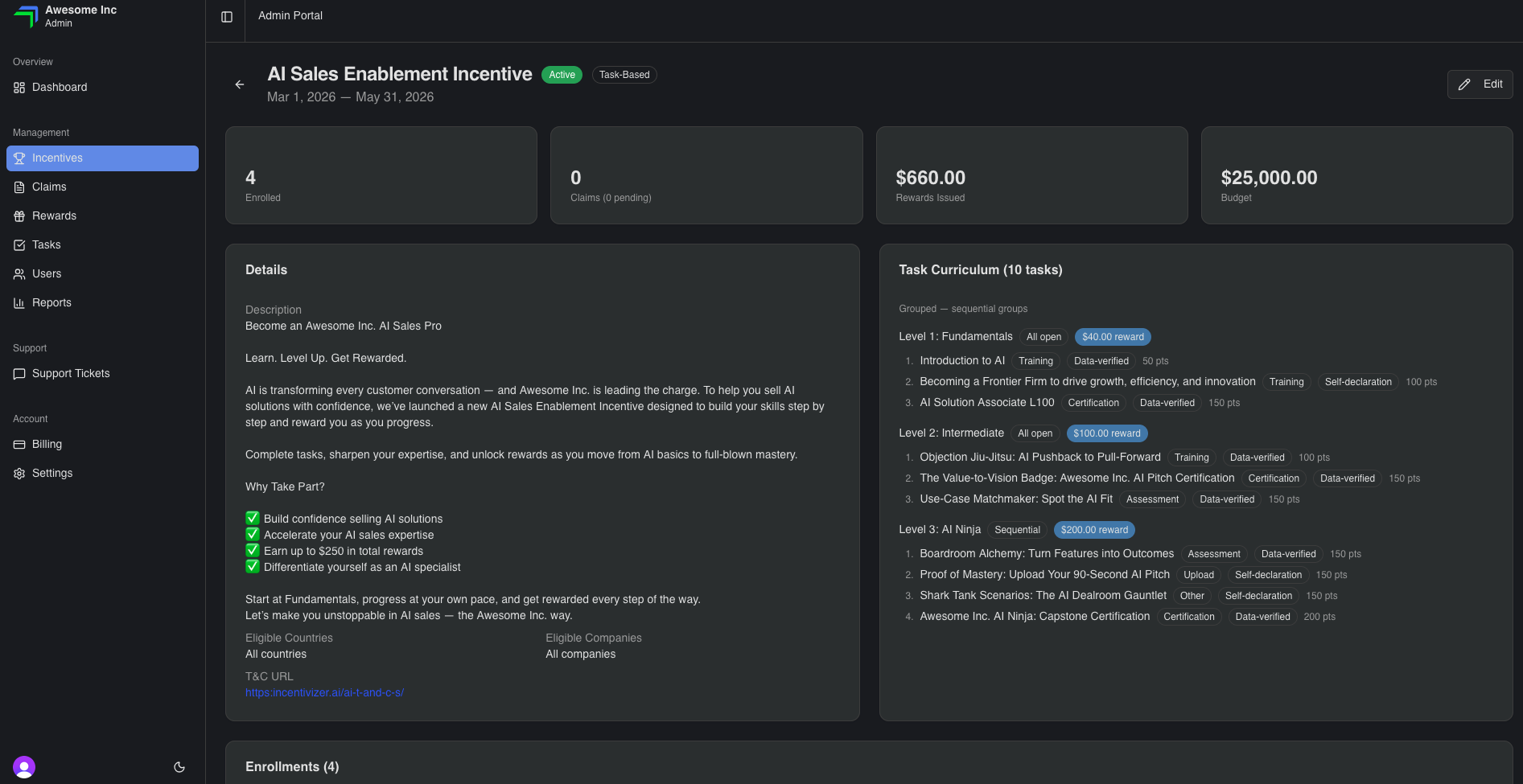Click the Rewards gift icon

(19, 216)
